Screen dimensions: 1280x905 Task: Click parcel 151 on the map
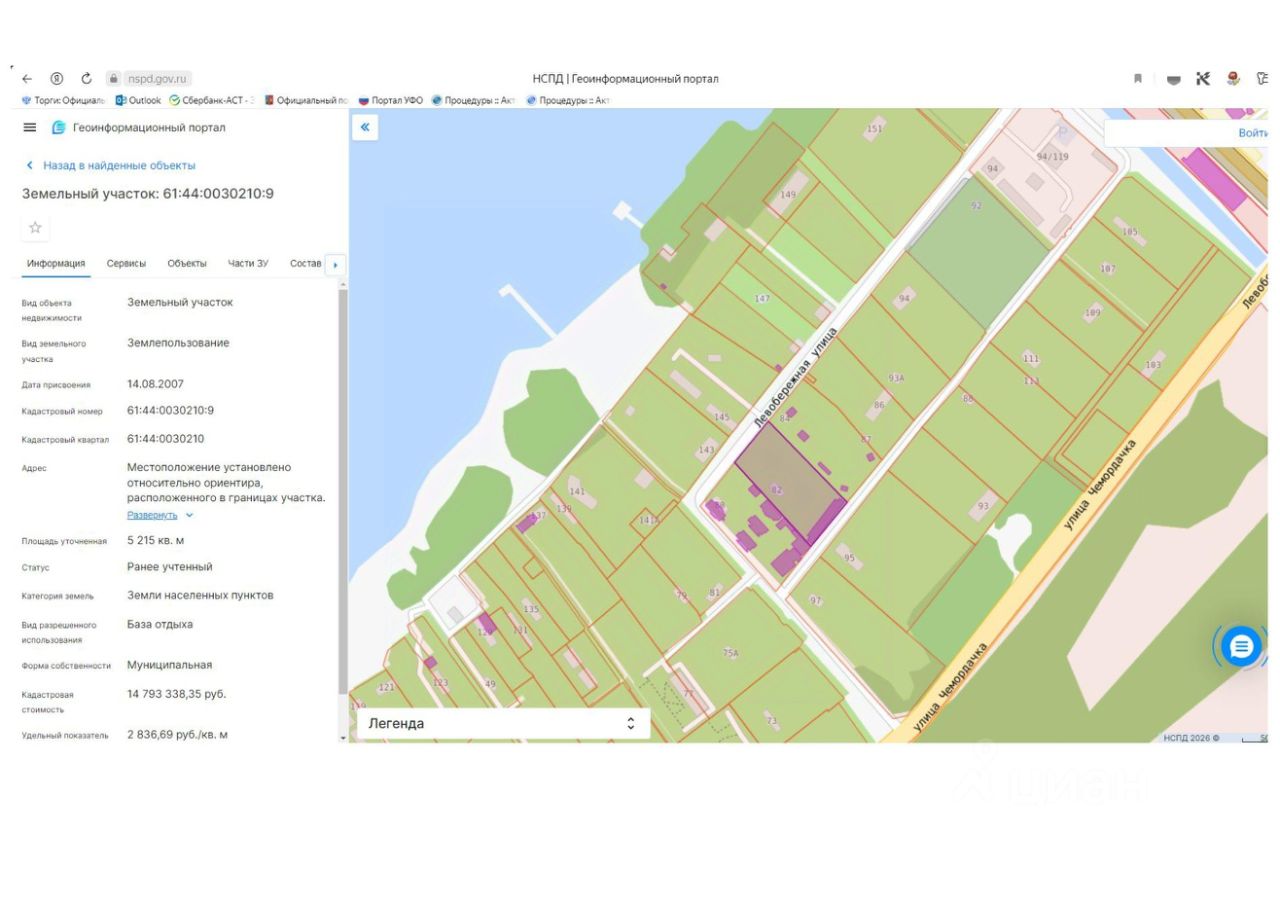875,129
